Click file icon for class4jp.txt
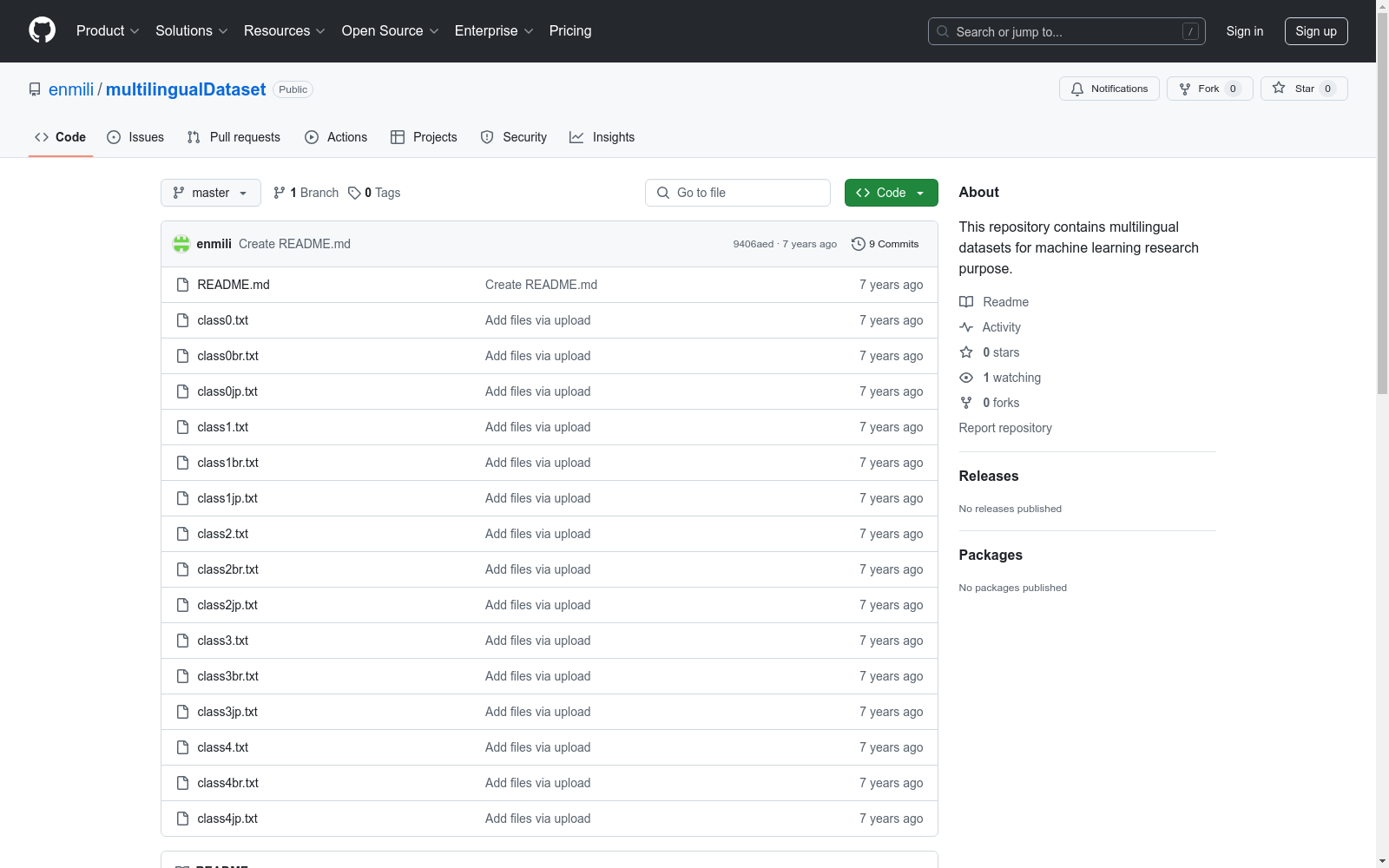This screenshot has height=868, width=1389. [x=182, y=819]
